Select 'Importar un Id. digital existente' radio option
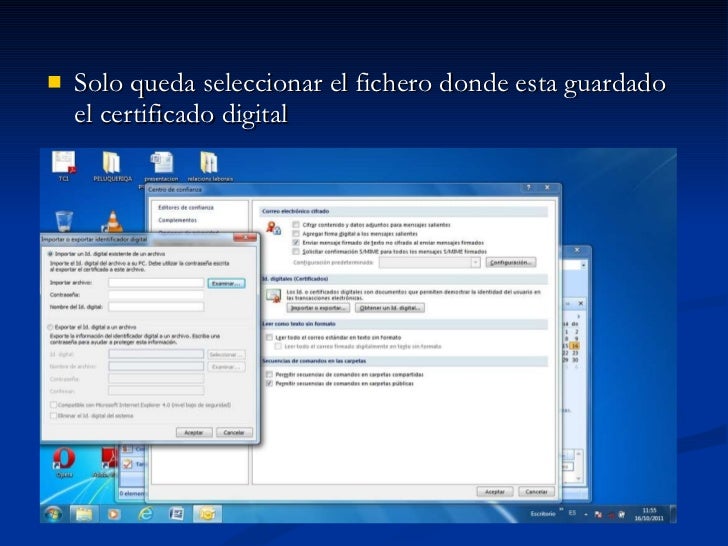 click(x=51, y=254)
